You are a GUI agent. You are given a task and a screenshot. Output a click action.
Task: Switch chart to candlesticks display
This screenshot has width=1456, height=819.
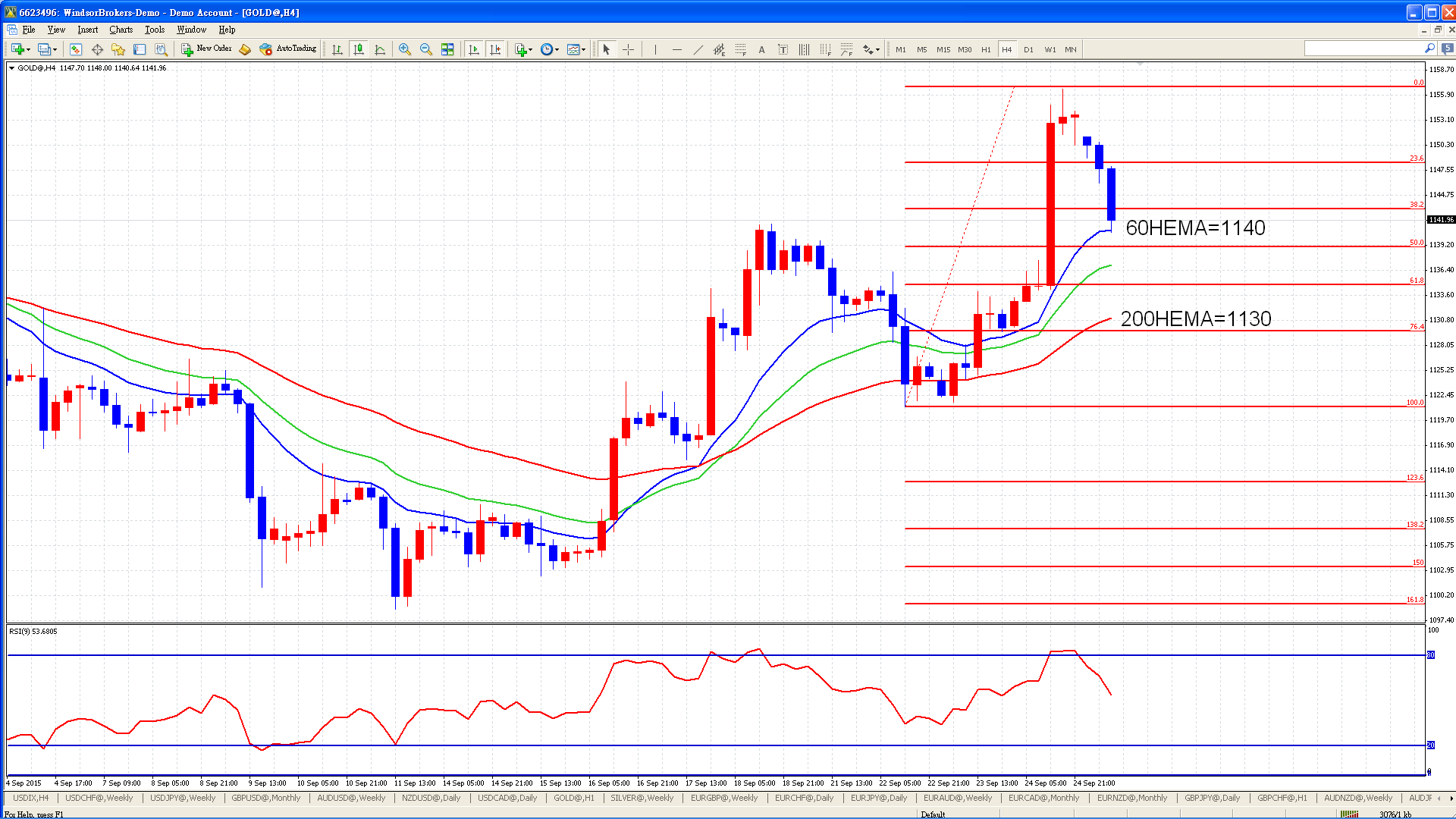tap(359, 49)
